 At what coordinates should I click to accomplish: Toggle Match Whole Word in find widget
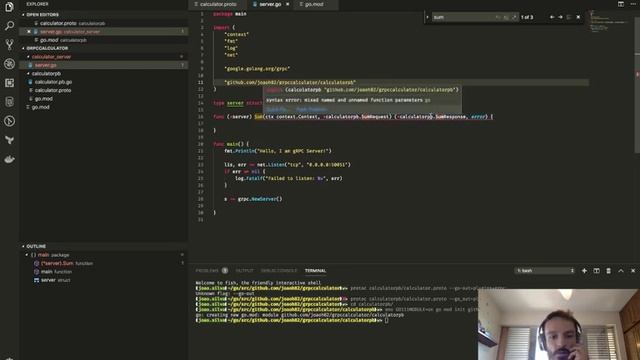pos(506,17)
